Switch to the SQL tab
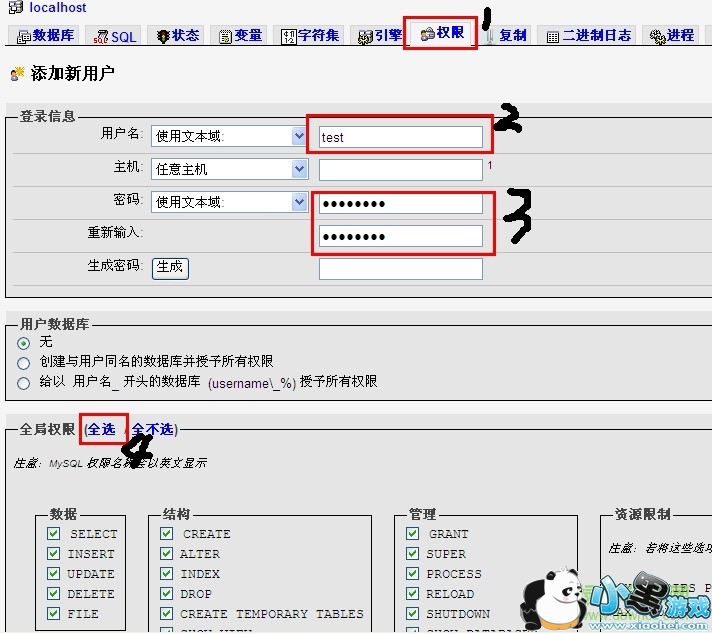Image resolution: width=712 pixels, height=634 pixels. click(x=115, y=36)
